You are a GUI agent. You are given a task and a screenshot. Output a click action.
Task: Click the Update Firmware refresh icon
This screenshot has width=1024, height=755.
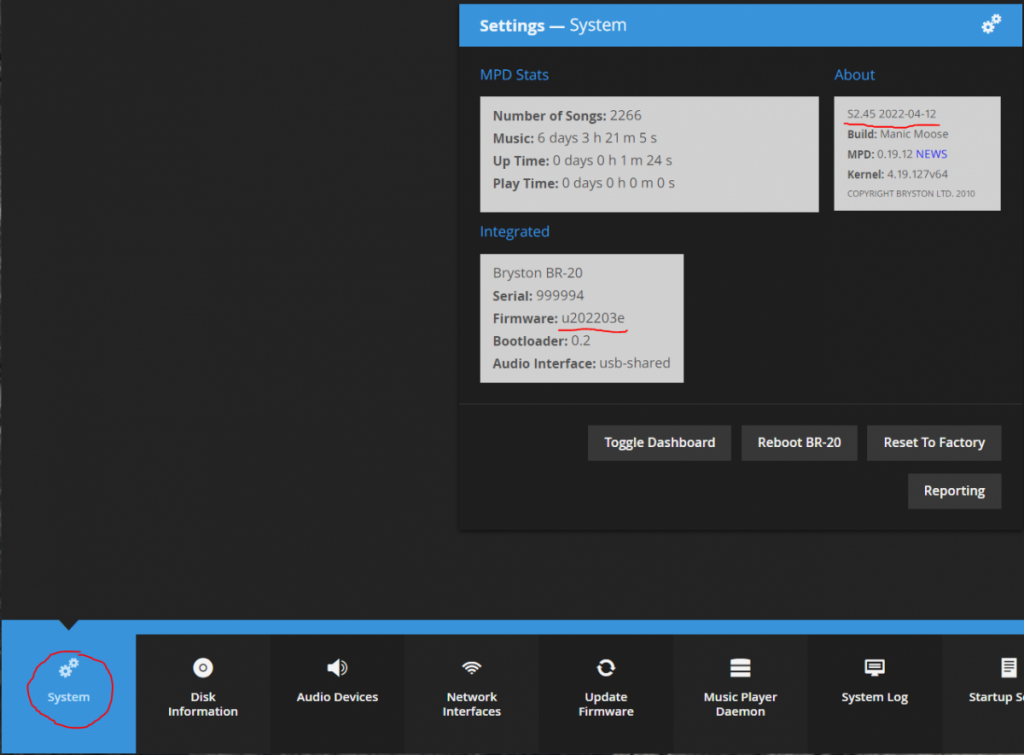[606, 667]
